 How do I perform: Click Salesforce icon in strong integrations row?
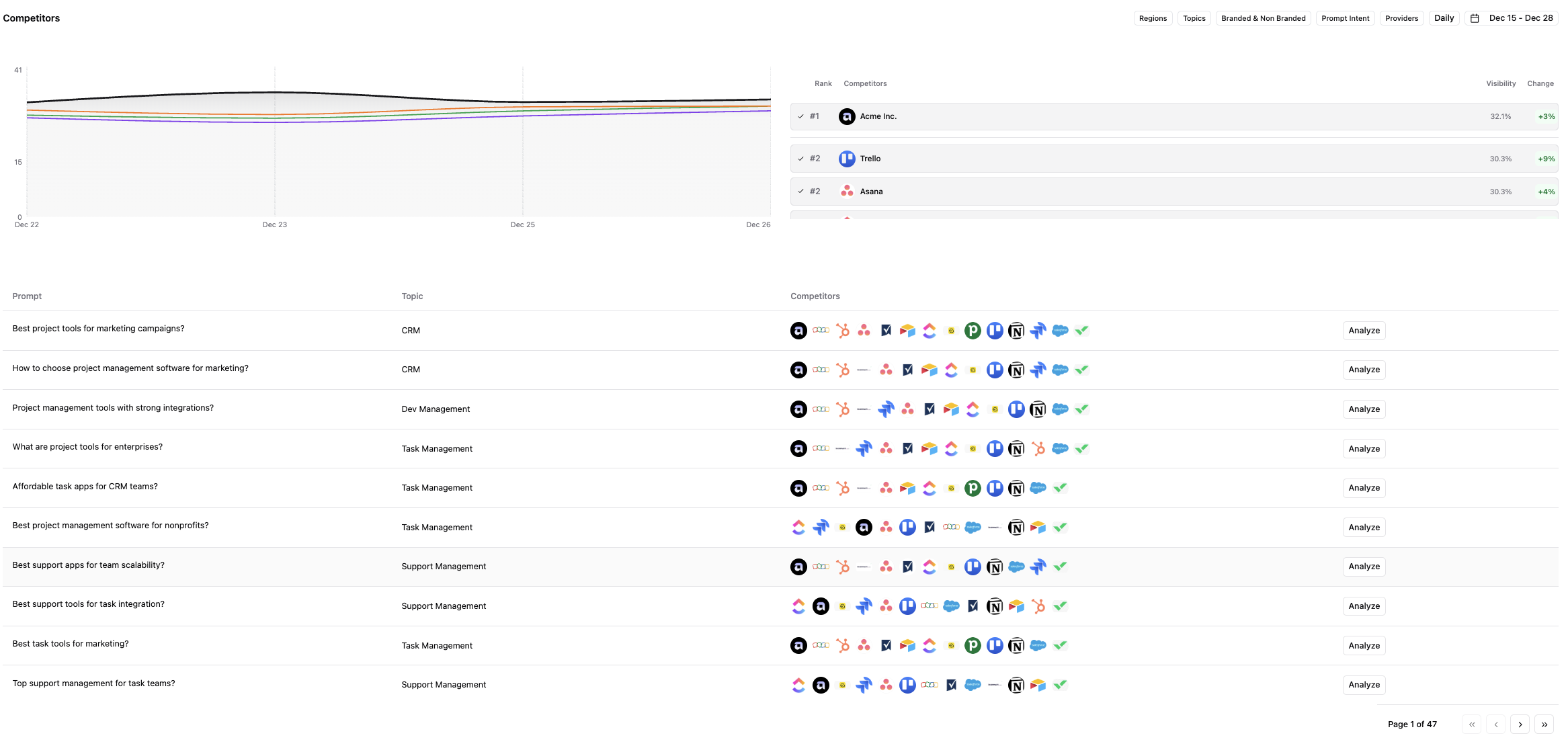1060,409
